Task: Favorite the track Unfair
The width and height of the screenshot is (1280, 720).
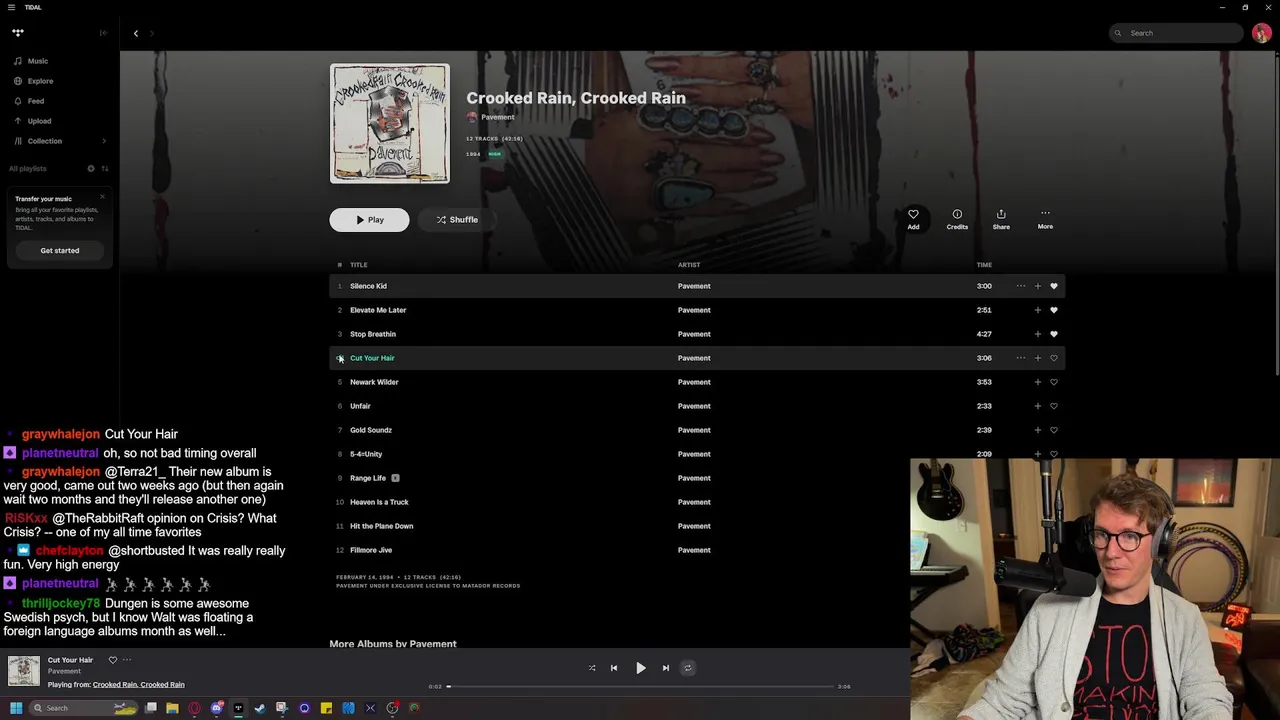Action: coord(1054,406)
